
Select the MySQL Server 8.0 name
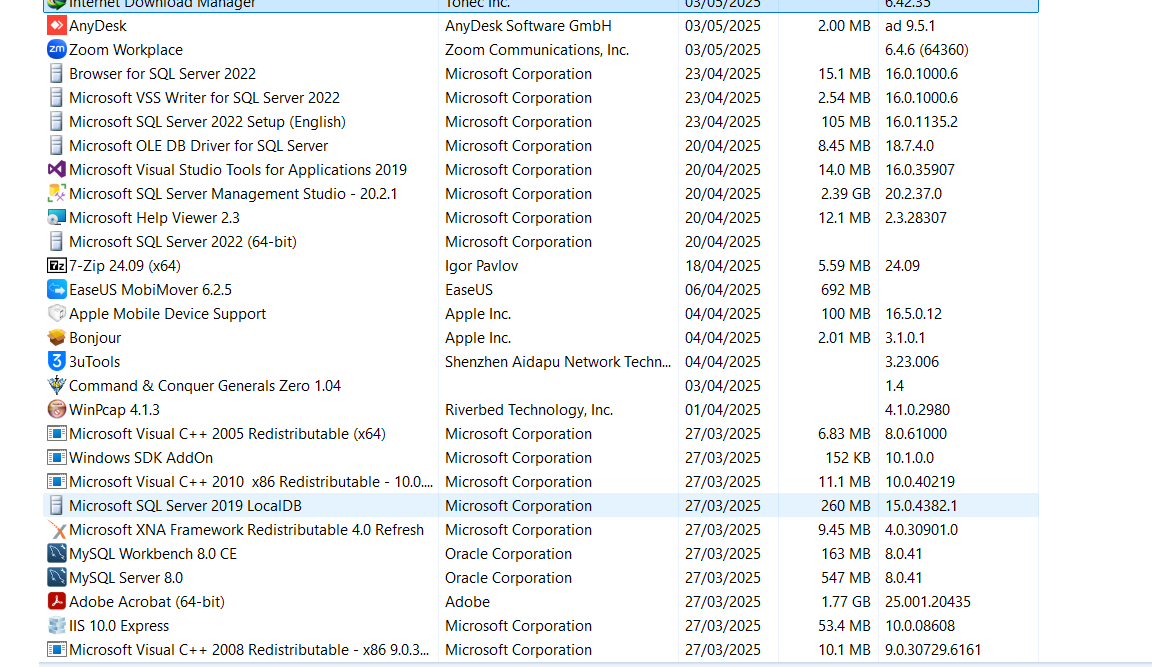click(x=126, y=577)
